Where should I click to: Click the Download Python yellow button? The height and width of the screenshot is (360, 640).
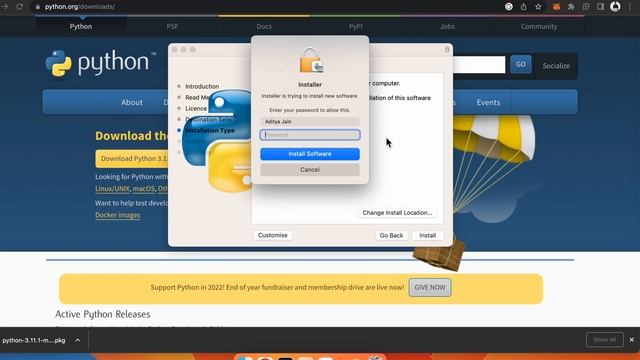[x=132, y=159]
